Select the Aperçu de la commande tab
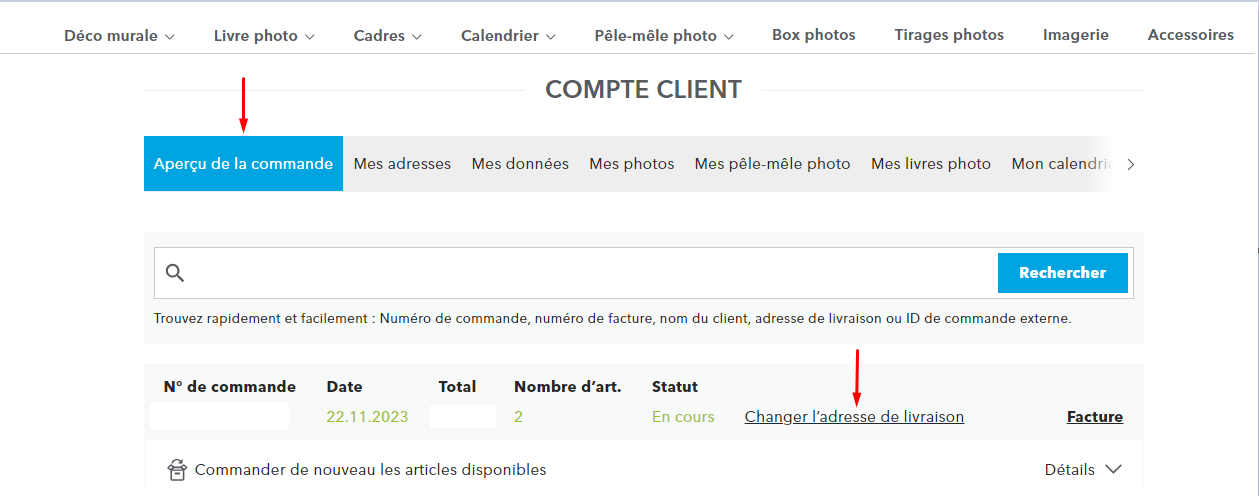1259x496 pixels. click(x=243, y=164)
